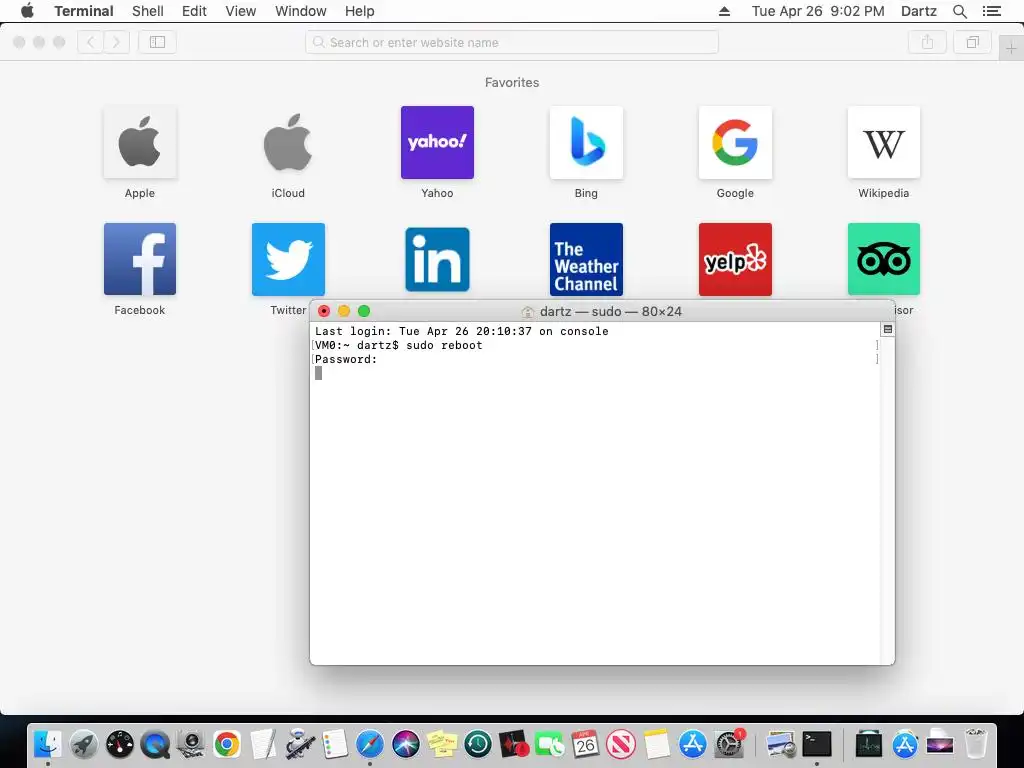This screenshot has width=1024, height=768.
Task: Open Calendar showing 26 in Dock
Action: 585,744
